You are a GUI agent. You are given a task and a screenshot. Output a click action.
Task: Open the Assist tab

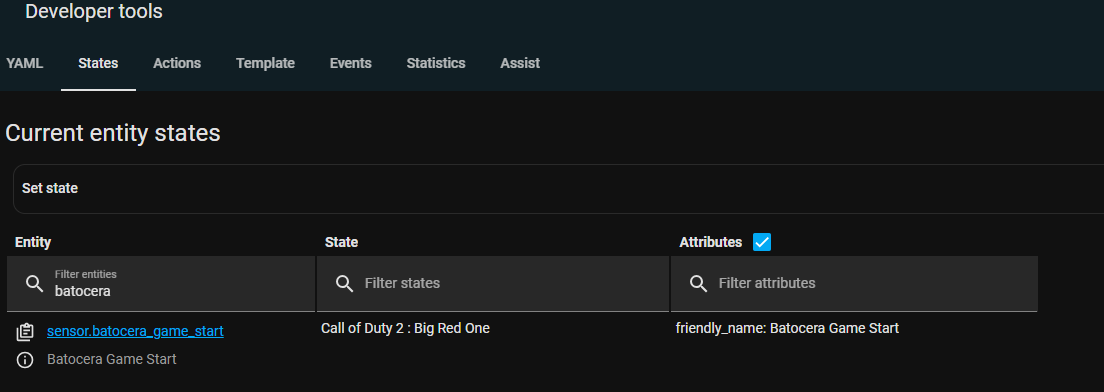520,63
